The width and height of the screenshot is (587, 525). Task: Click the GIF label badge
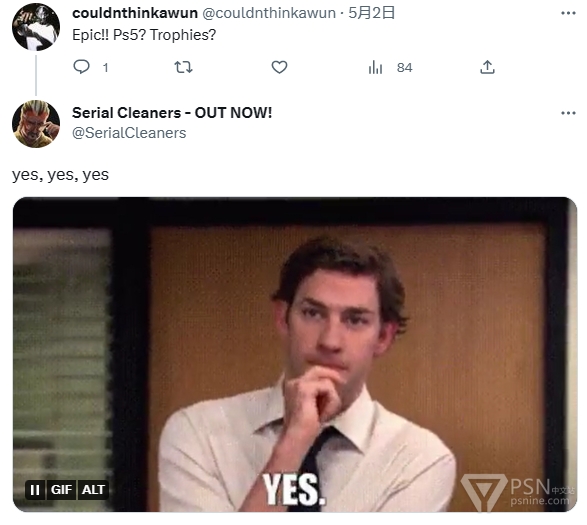coord(61,490)
